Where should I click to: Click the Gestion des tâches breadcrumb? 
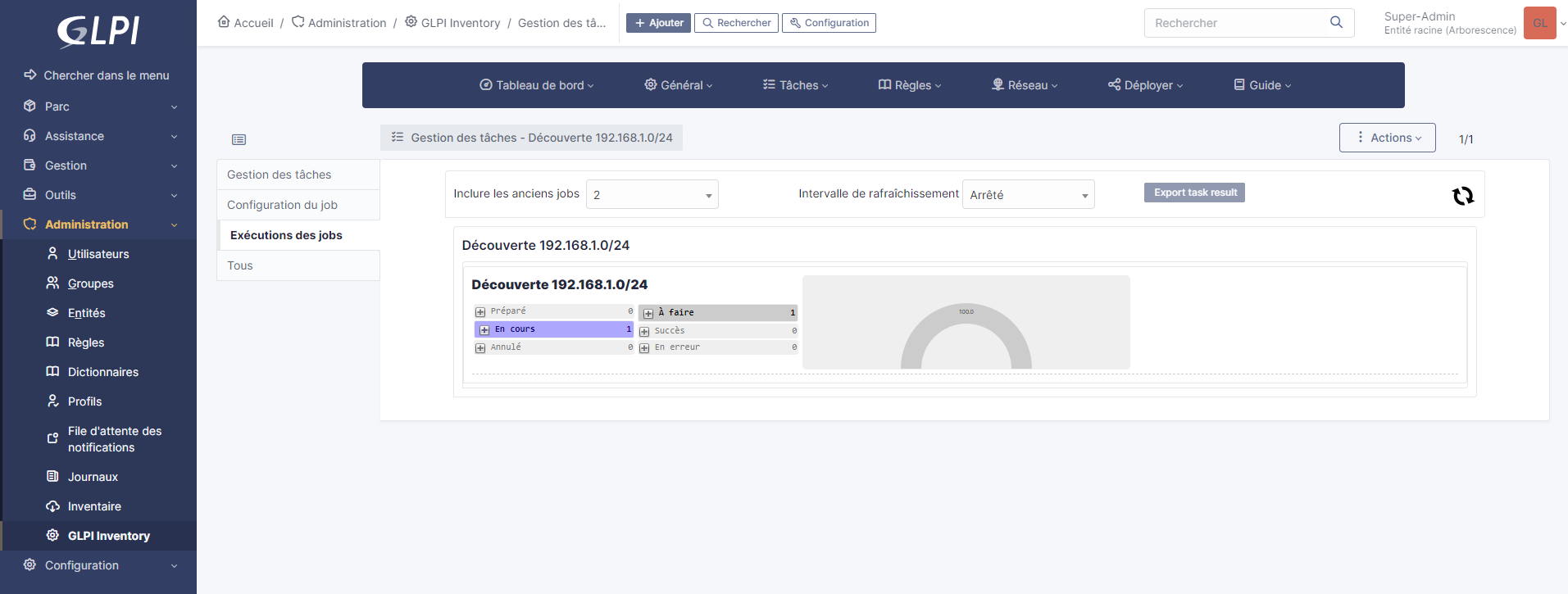pos(562,23)
